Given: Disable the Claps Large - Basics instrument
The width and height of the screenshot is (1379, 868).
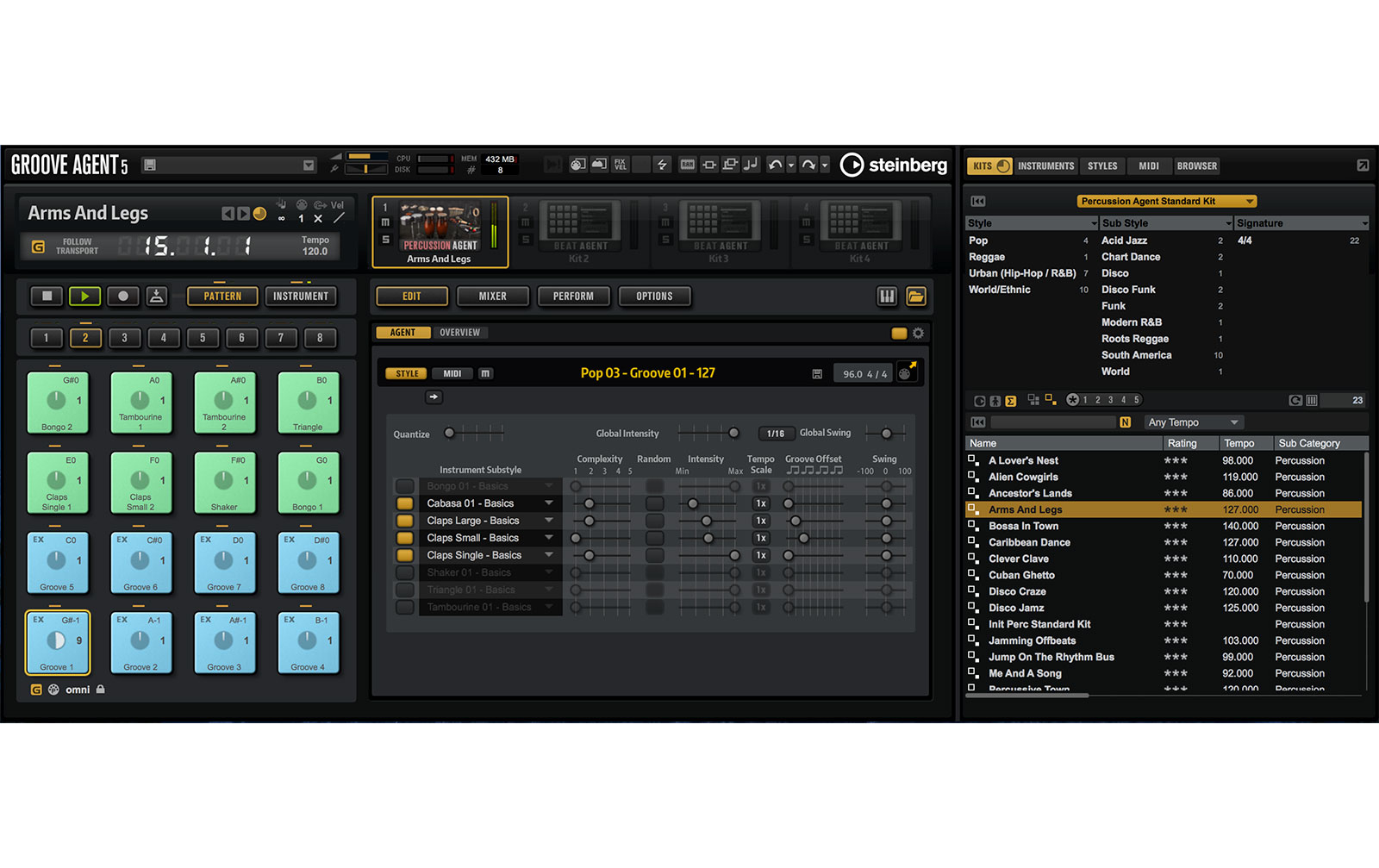Looking at the screenshot, I should pyautogui.click(x=404, y=521).
